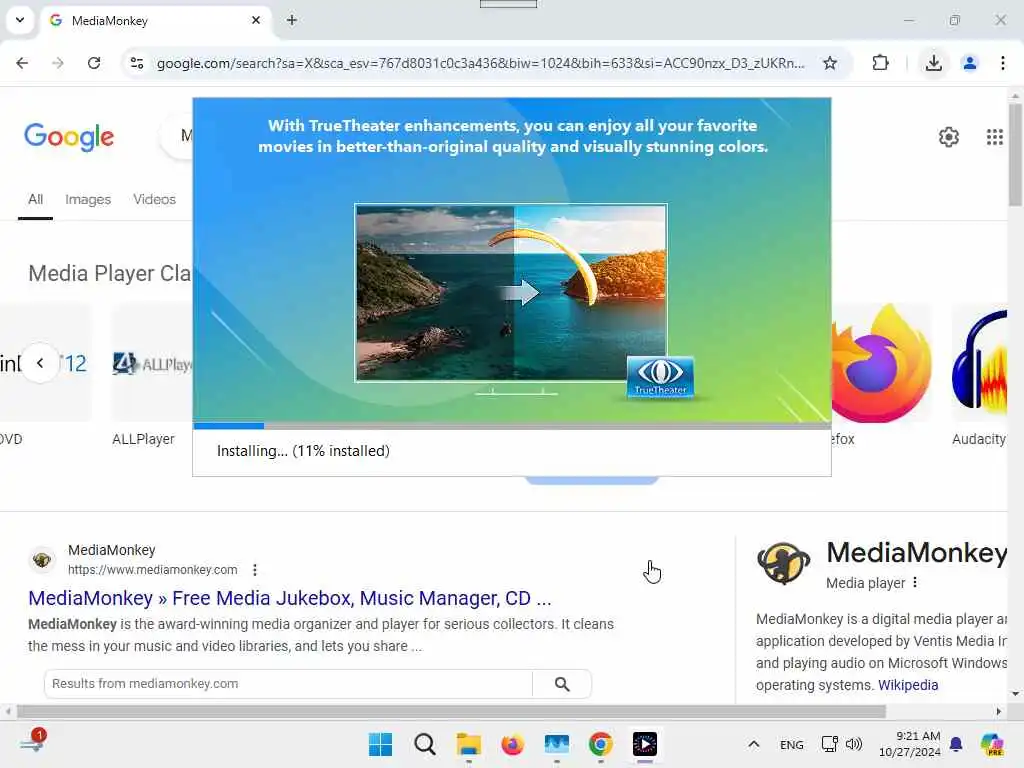Click the installer progress bar
The width and height of the screenshot is (1024, 768).
point(512,426)
